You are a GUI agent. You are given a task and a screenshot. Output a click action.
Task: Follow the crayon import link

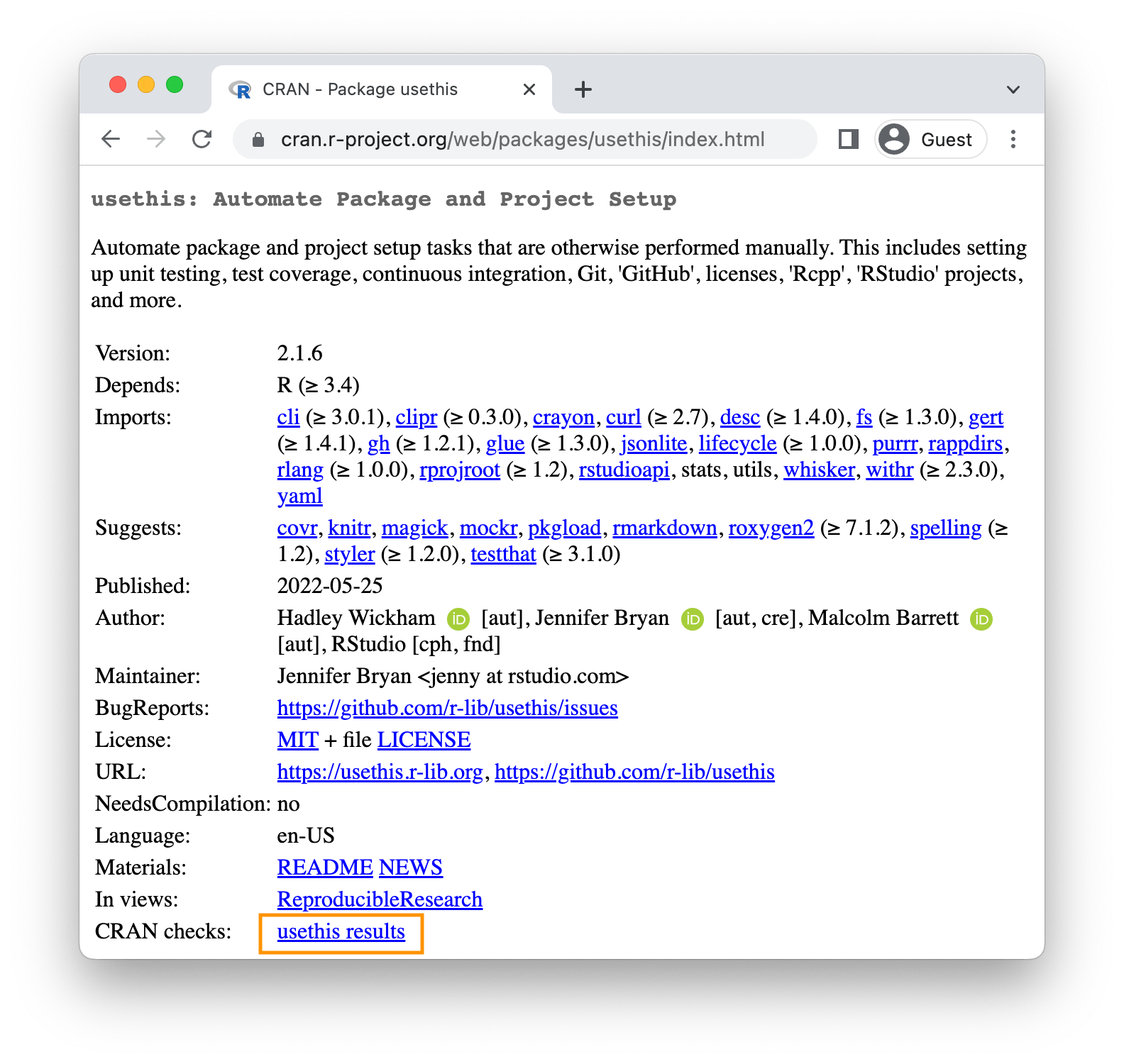[x=563, y=417]
